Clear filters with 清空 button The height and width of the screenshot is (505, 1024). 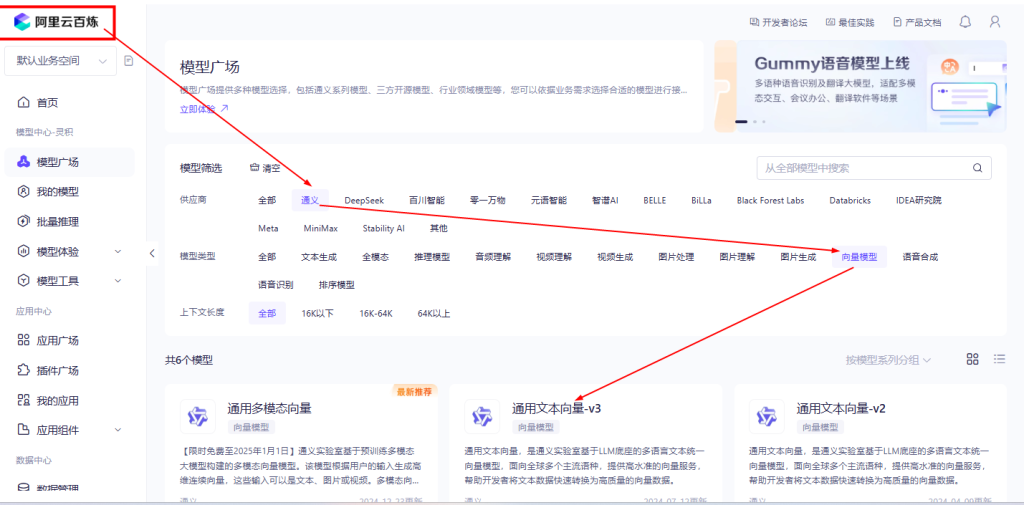tap(265, 168)
